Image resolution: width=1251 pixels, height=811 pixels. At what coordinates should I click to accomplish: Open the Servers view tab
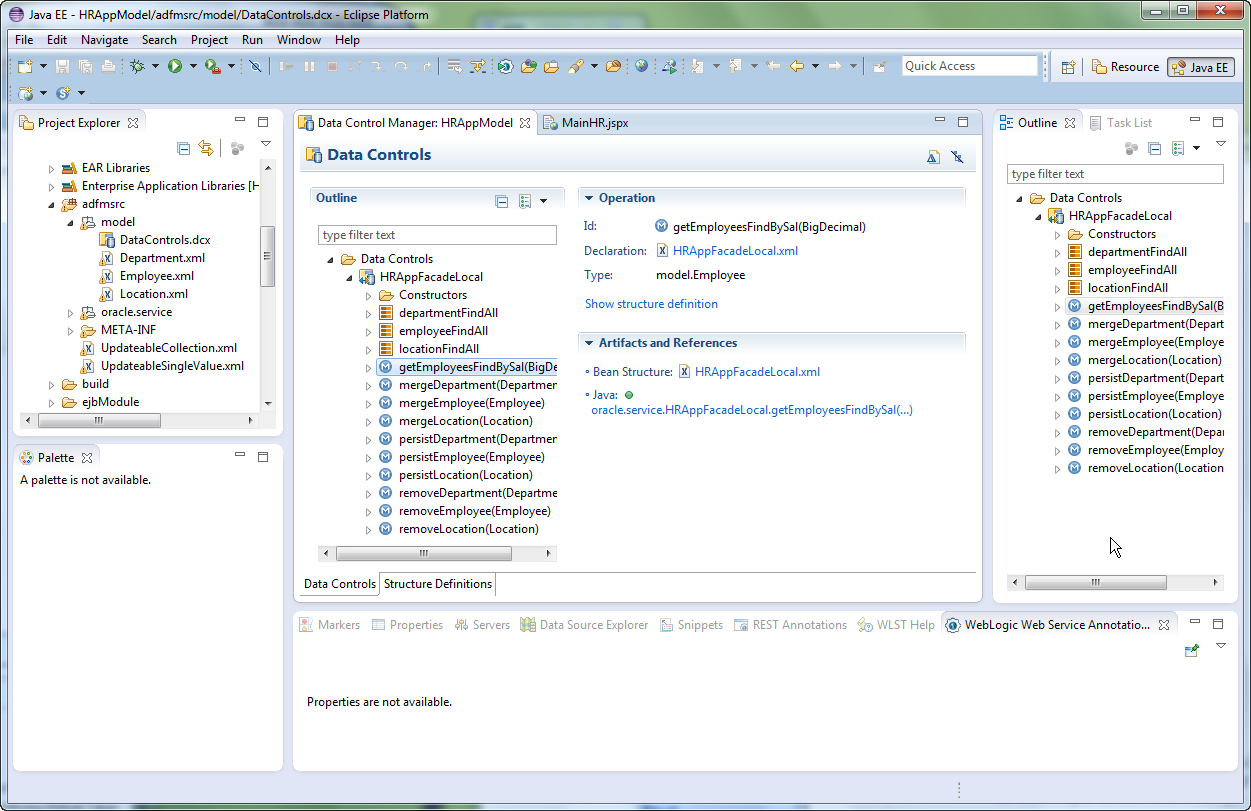tap(481, 625)
